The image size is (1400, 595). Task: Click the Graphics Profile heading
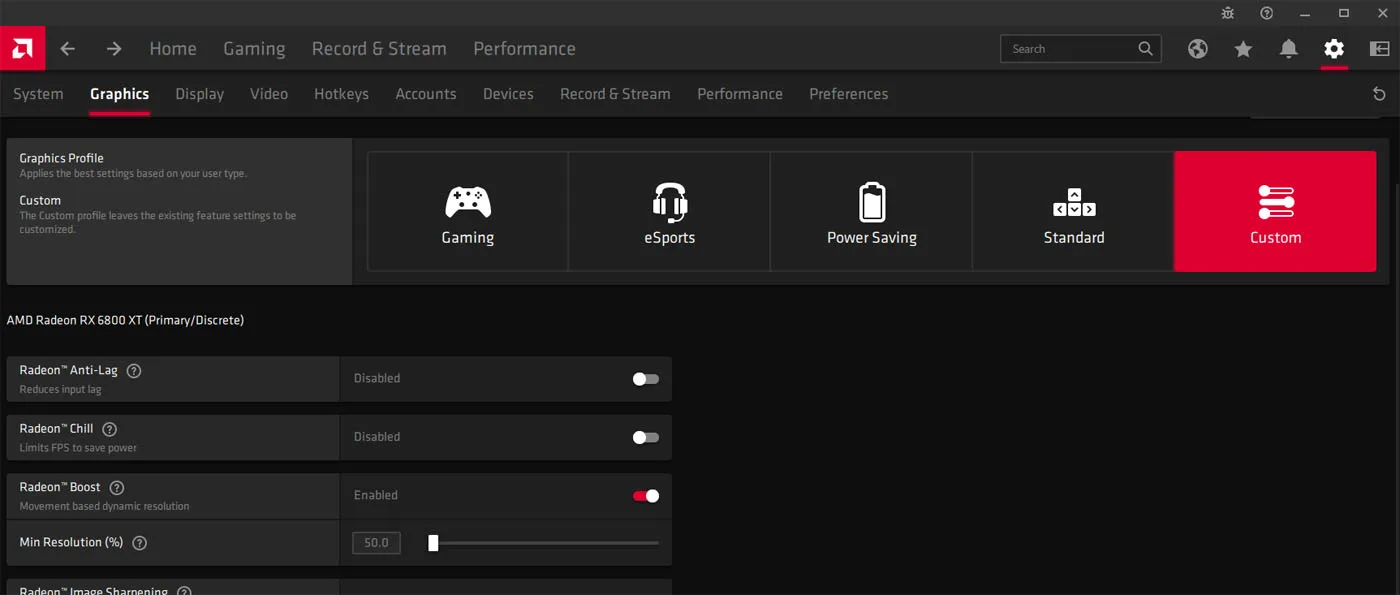[61, 158]
